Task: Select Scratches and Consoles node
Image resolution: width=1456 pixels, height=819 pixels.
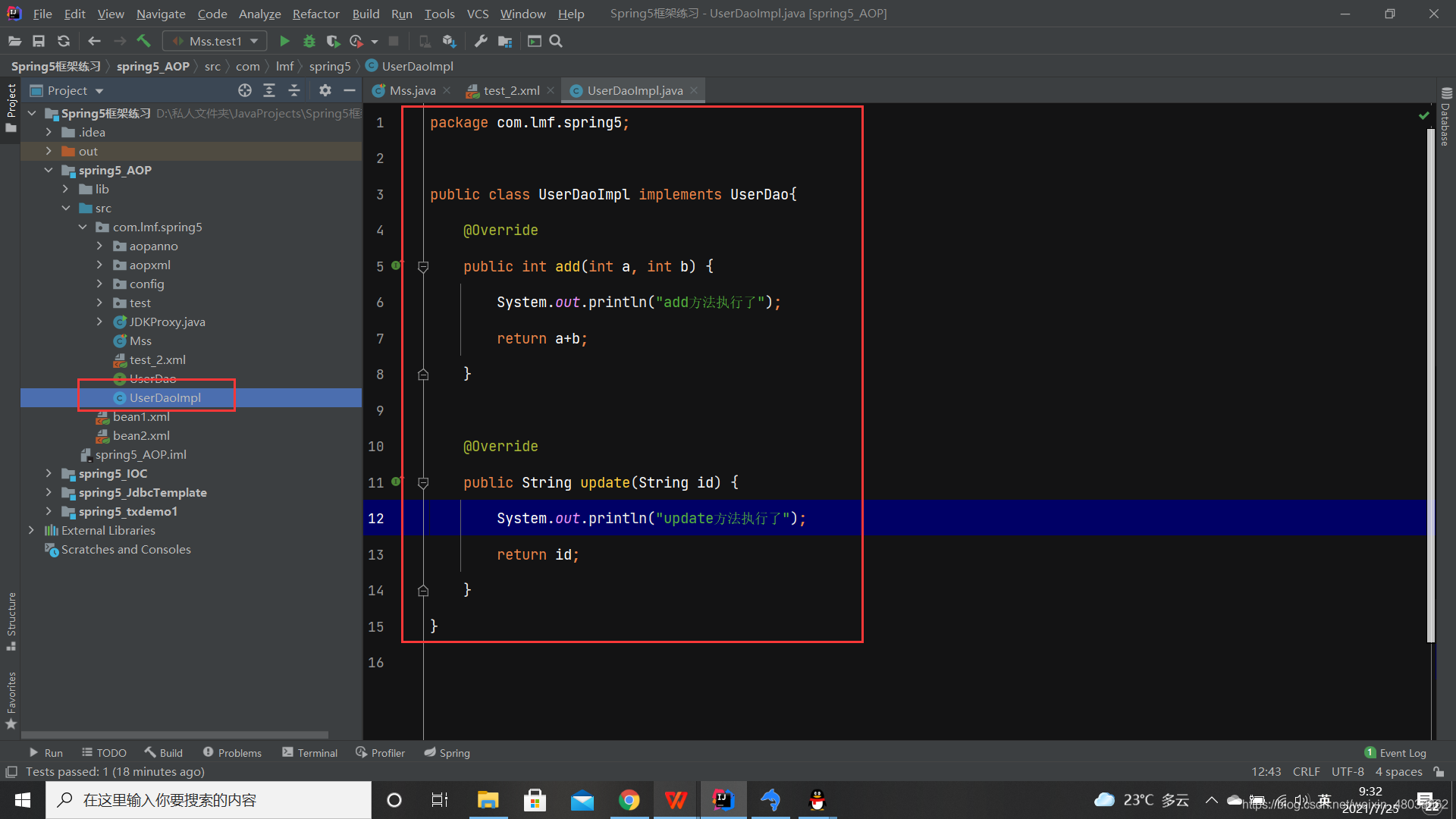Action: 126,549
